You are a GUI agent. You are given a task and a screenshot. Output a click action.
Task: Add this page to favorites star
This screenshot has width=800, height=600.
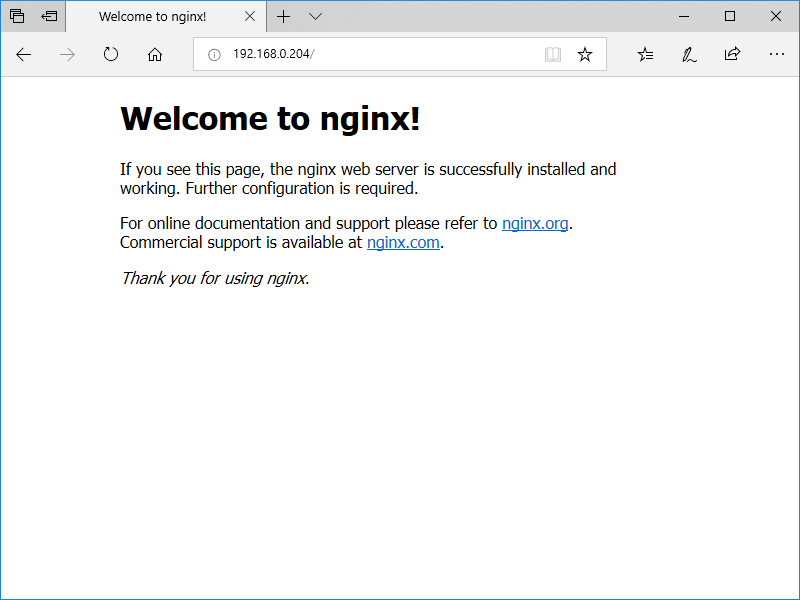(585, 54)
